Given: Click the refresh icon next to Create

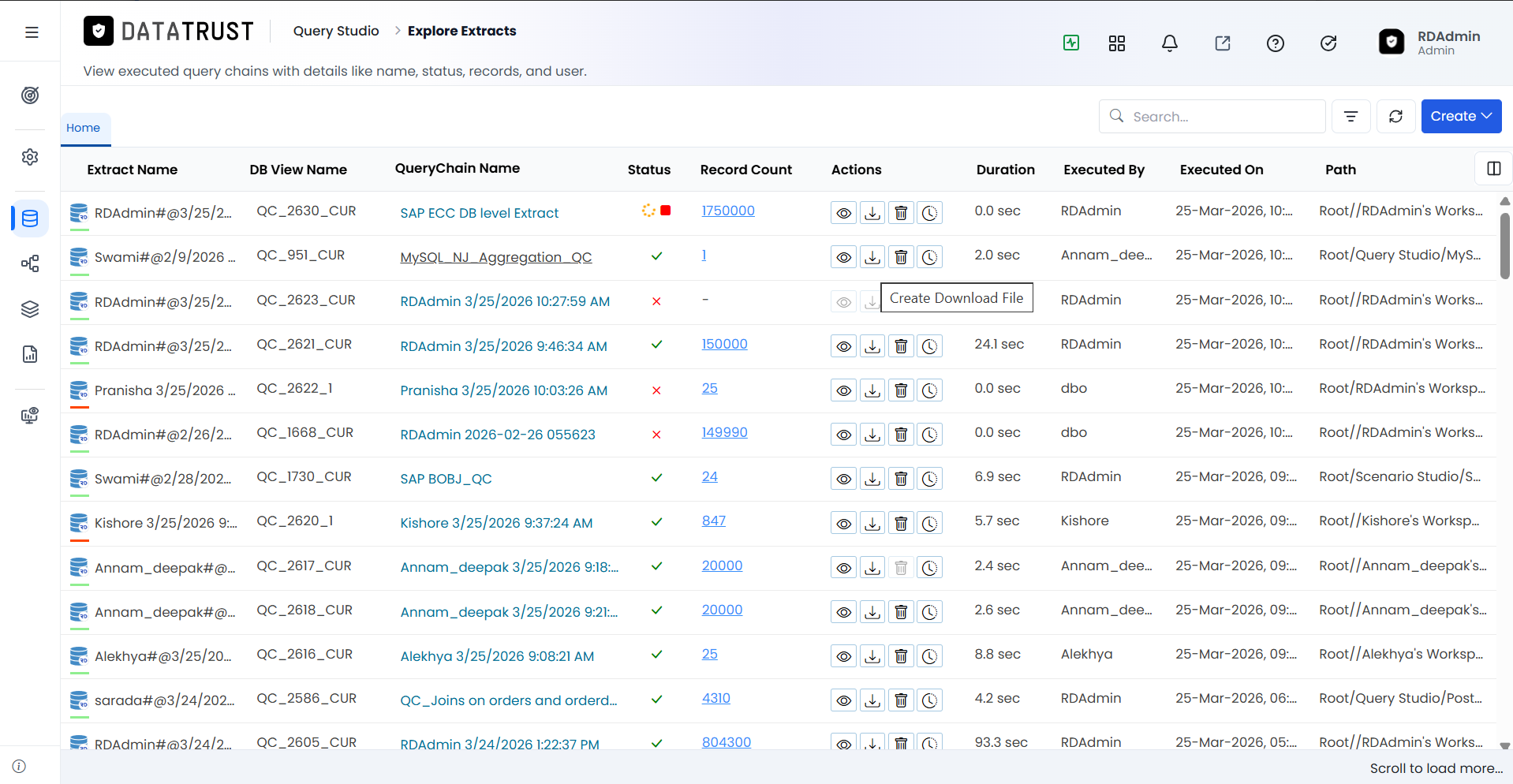Looking at the screenshot, I should coord(1395,117).
